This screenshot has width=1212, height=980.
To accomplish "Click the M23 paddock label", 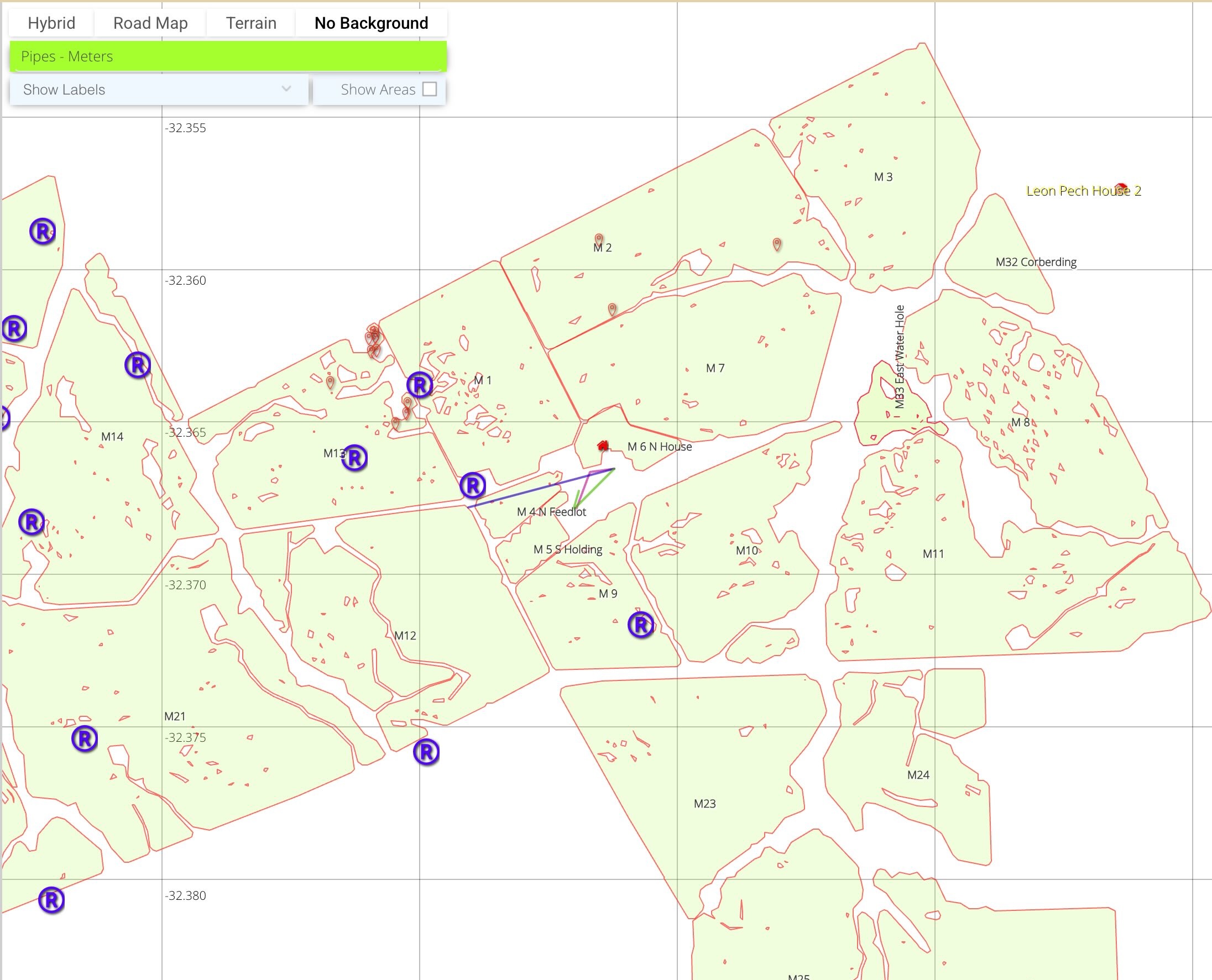I will coord(704,803).
